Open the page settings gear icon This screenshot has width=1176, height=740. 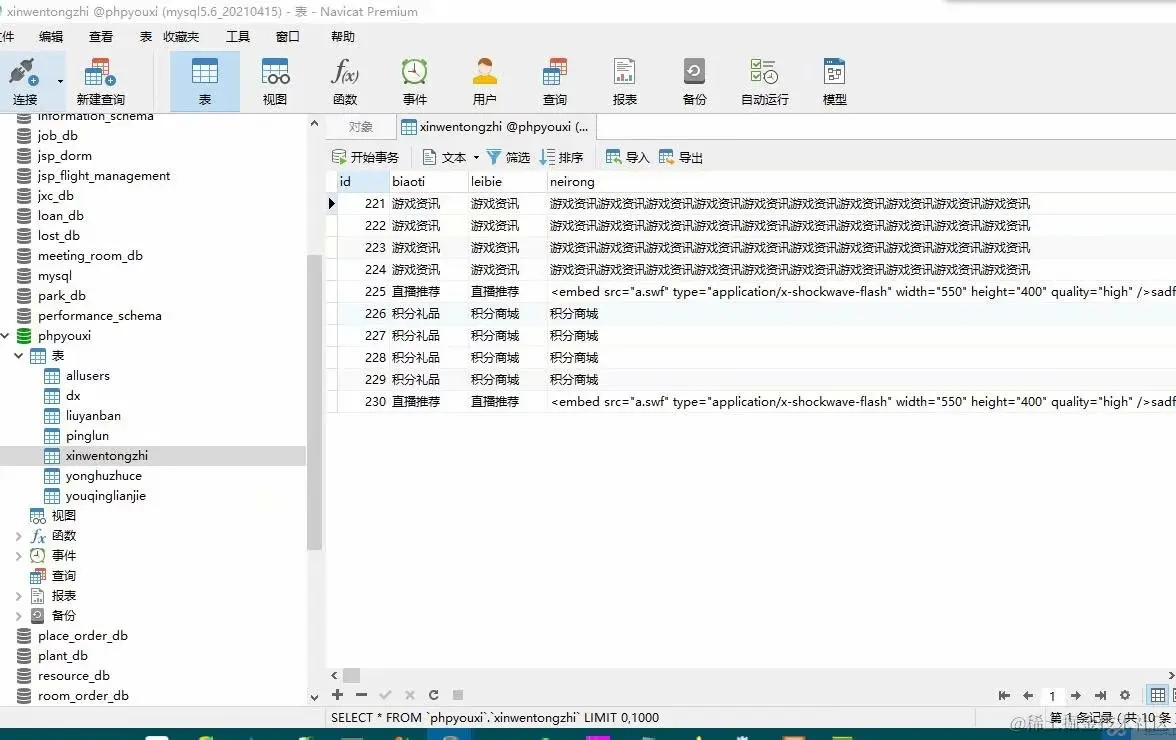coord(1125,696)
